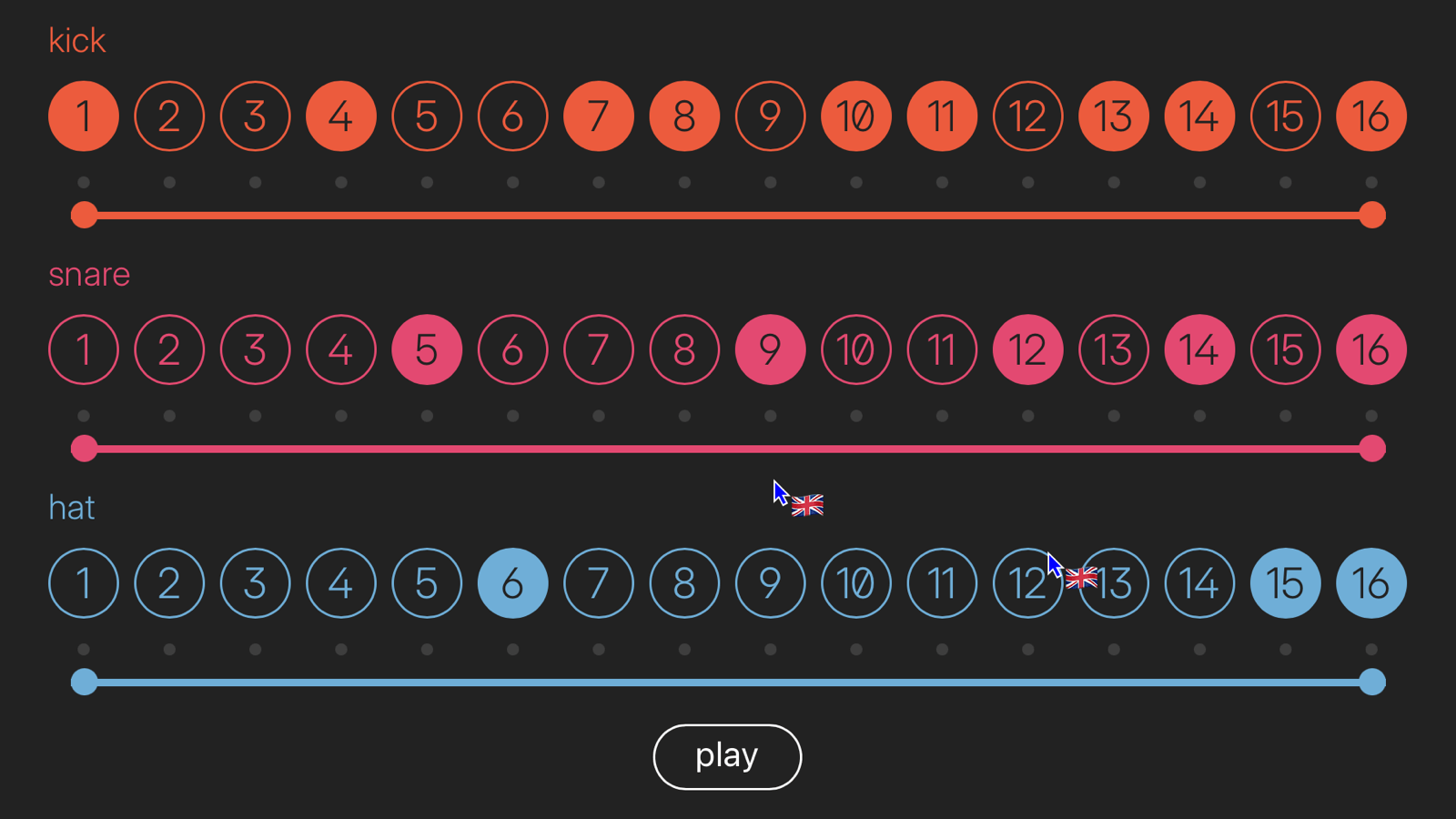Activate hat step 14
Screen dimensions: 1456x819
[1199, 583]
